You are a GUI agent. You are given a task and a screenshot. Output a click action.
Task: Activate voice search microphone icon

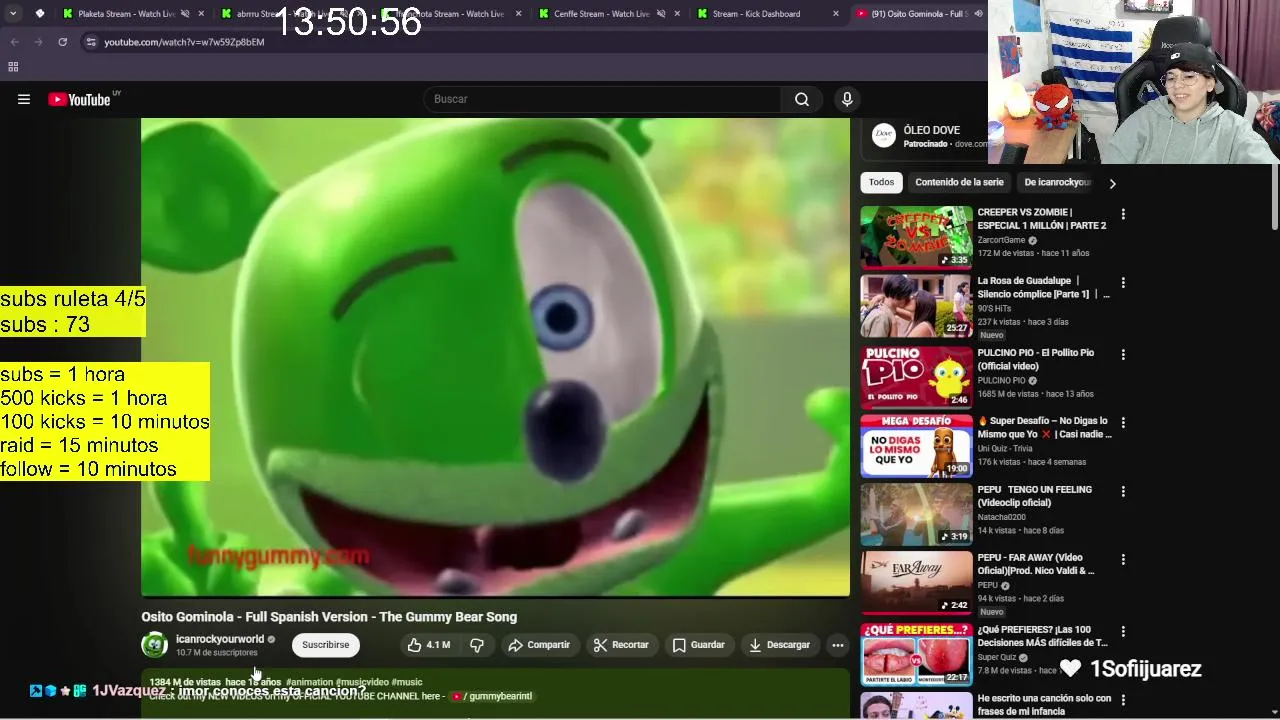(847, 99)
